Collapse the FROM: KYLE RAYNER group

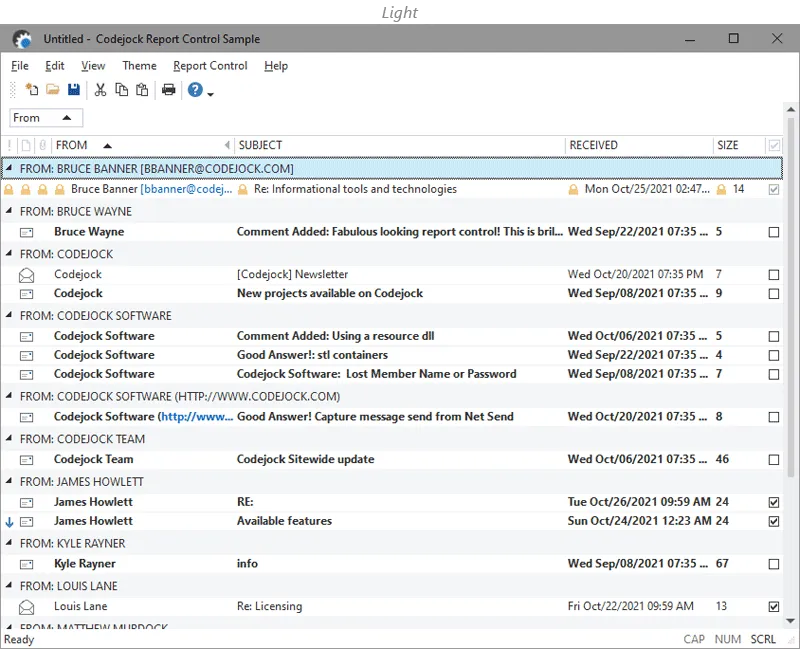(x=9, y=542)
